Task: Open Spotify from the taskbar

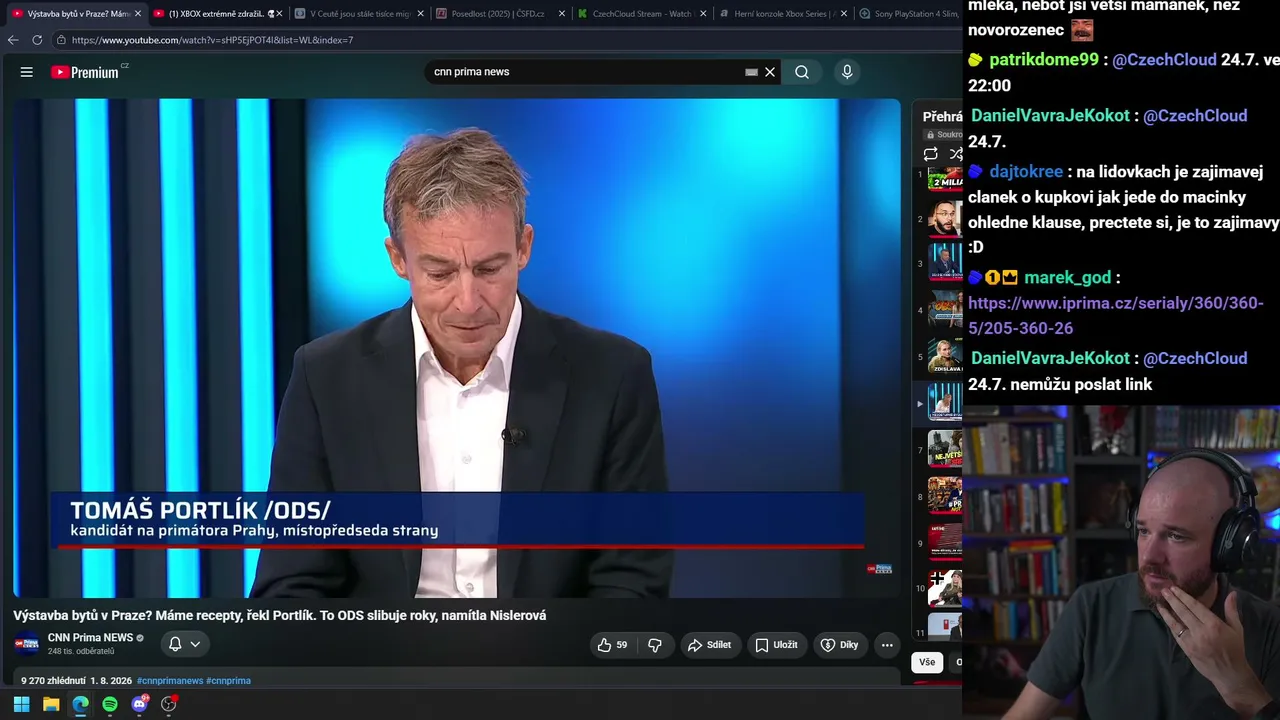Action: pyautogui.click(x=110, y=704)
